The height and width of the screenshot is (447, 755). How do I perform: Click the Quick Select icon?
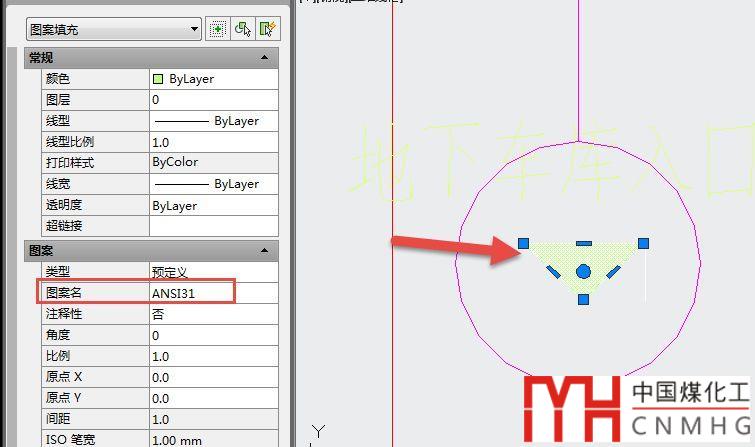click(267, 29)
